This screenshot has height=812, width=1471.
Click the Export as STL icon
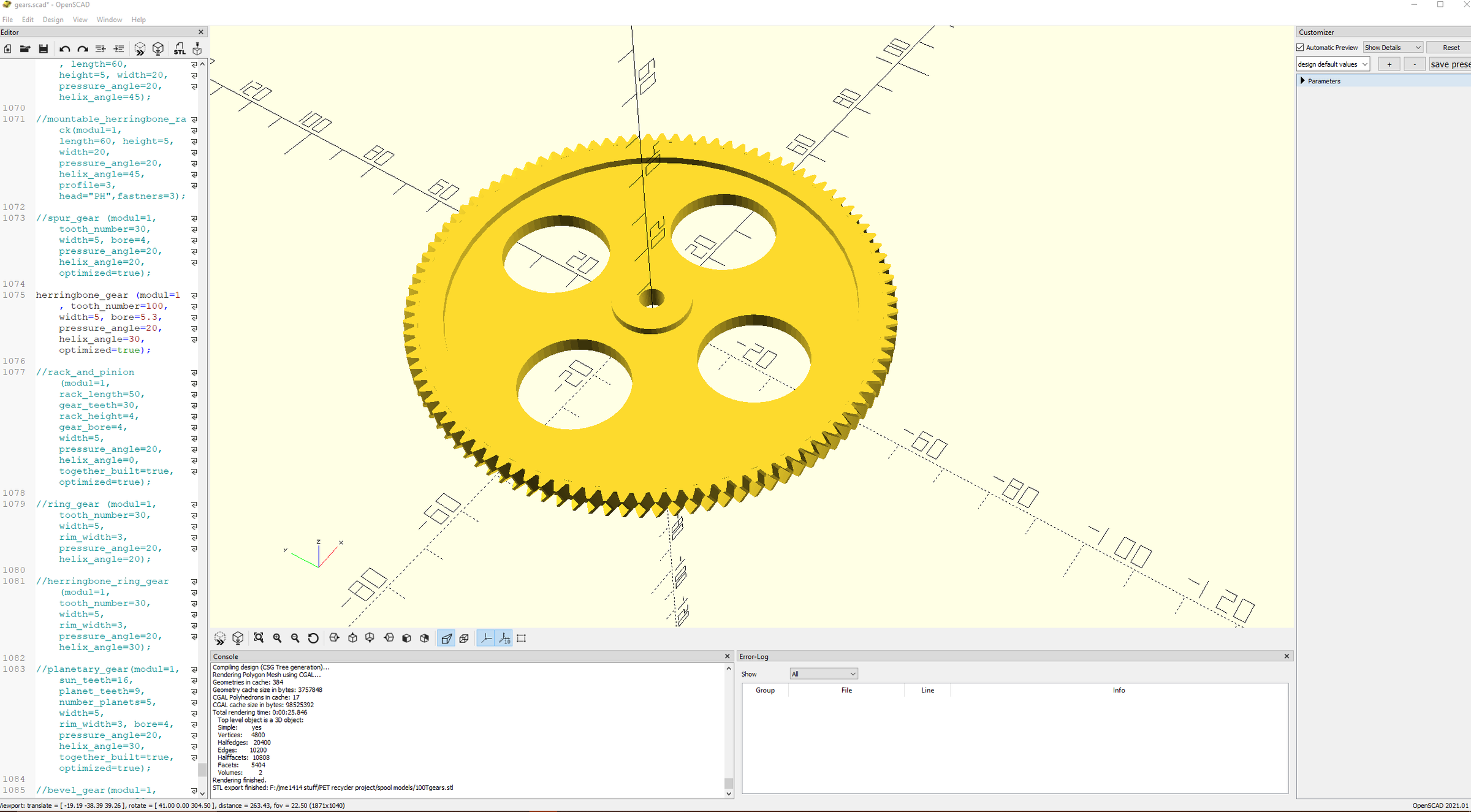(x=179, y=49)
